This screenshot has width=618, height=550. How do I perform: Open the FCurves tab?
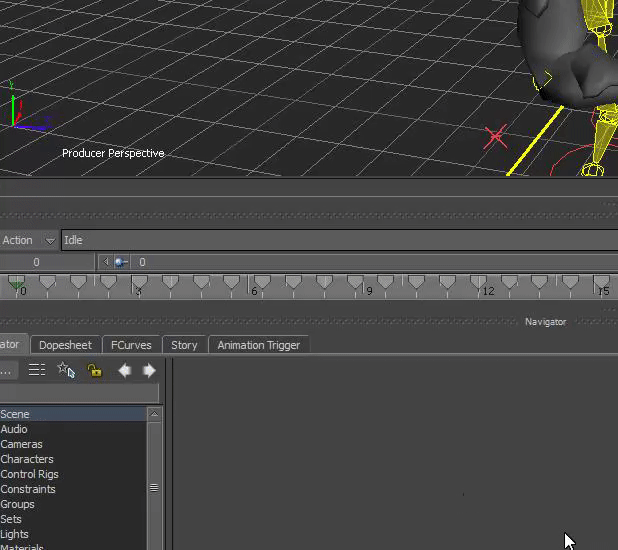pyautogui.click(x=131, y=345)
